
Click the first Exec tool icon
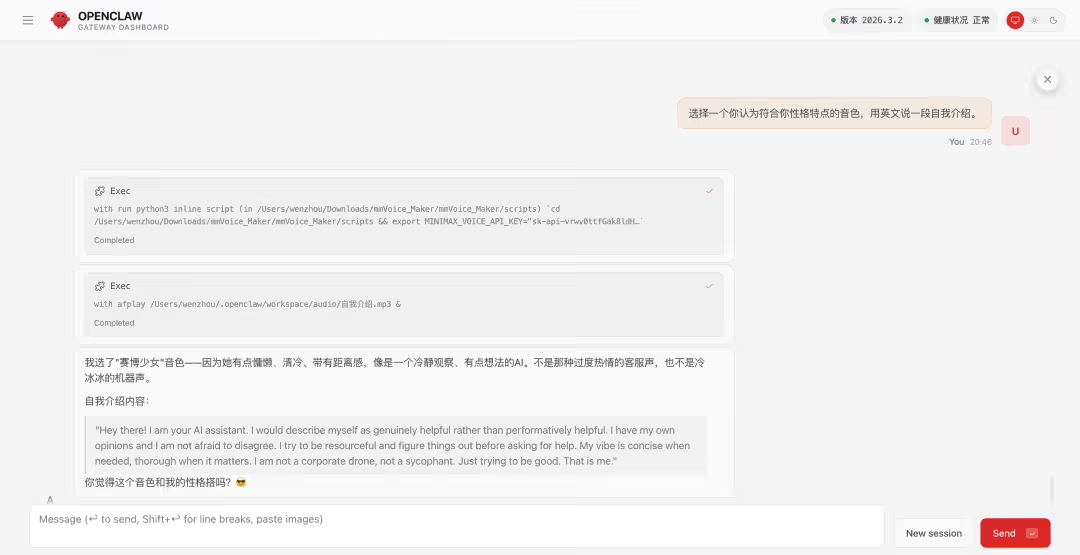[x=100, y=191]
